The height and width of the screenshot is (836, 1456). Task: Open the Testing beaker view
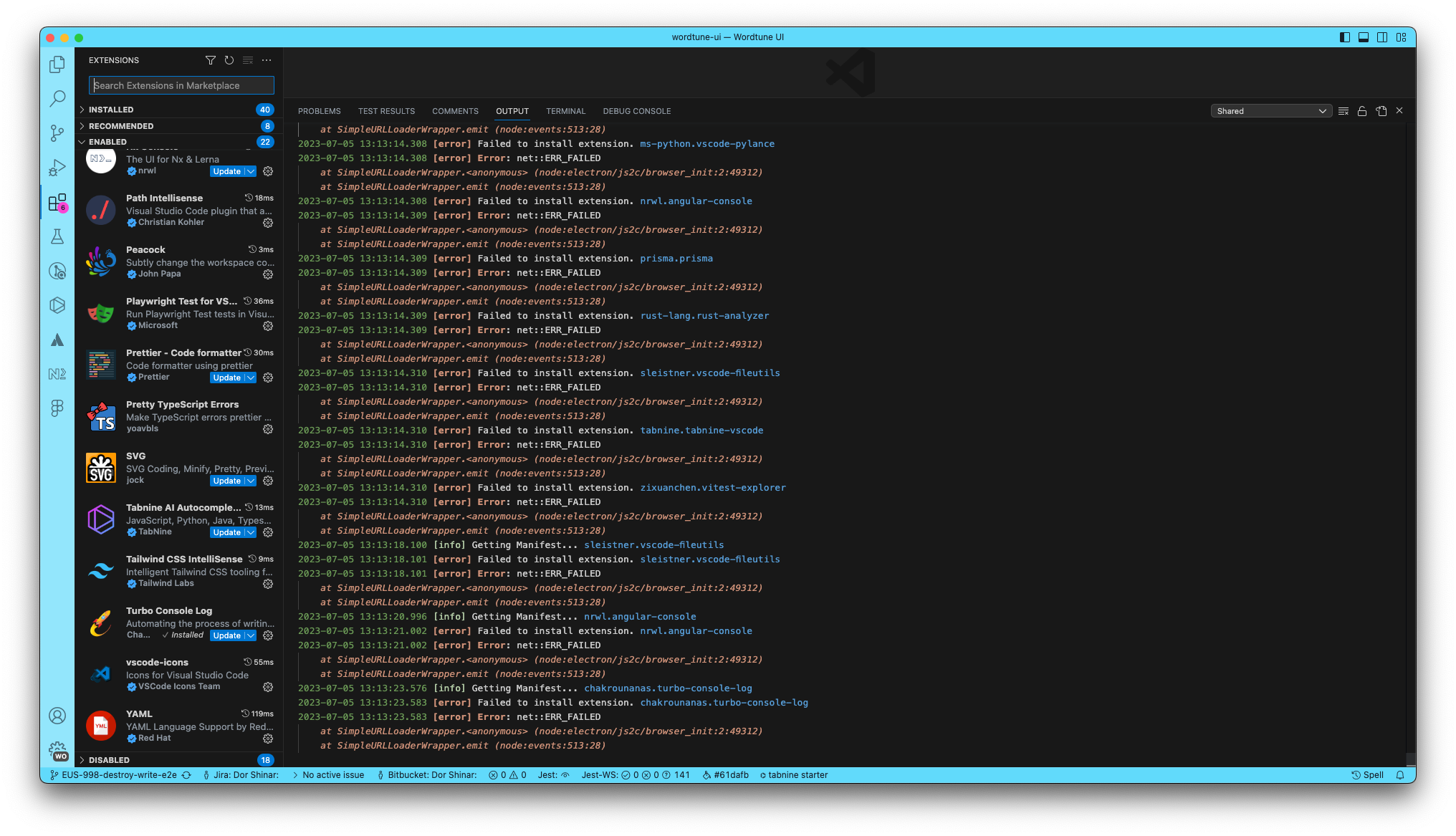click(57, 236)
